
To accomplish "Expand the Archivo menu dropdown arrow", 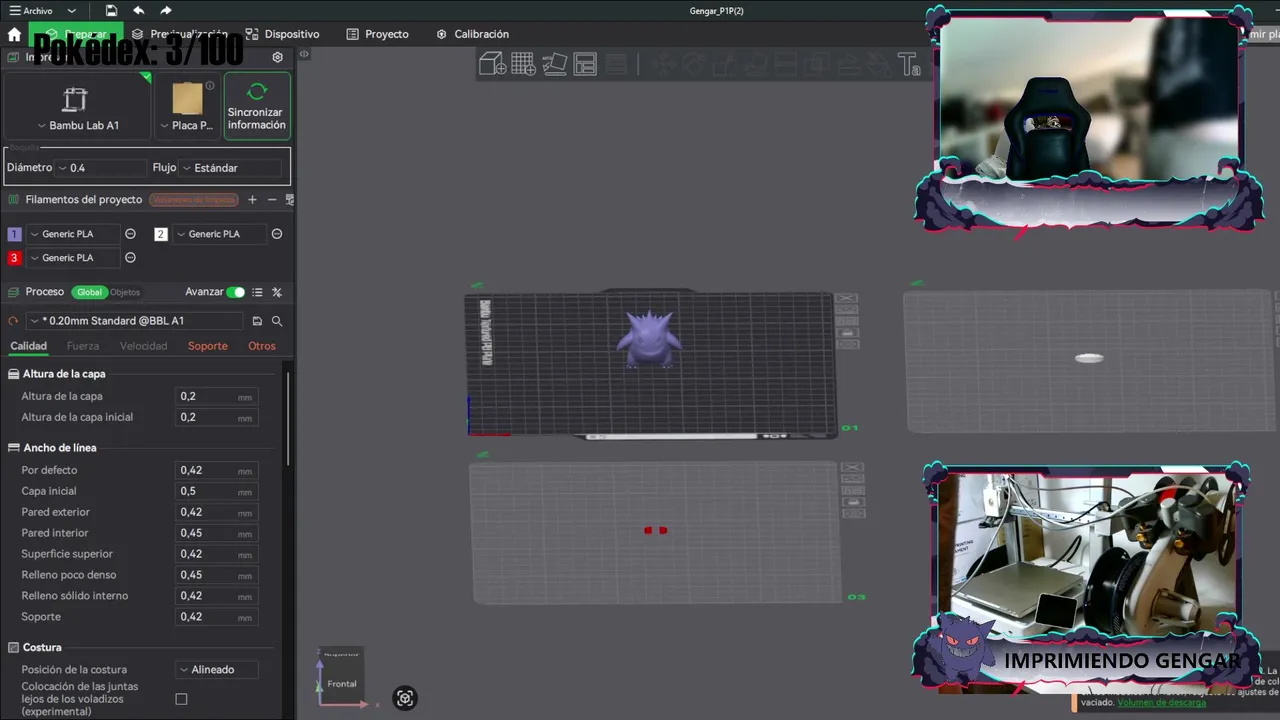I will [71, 11].
